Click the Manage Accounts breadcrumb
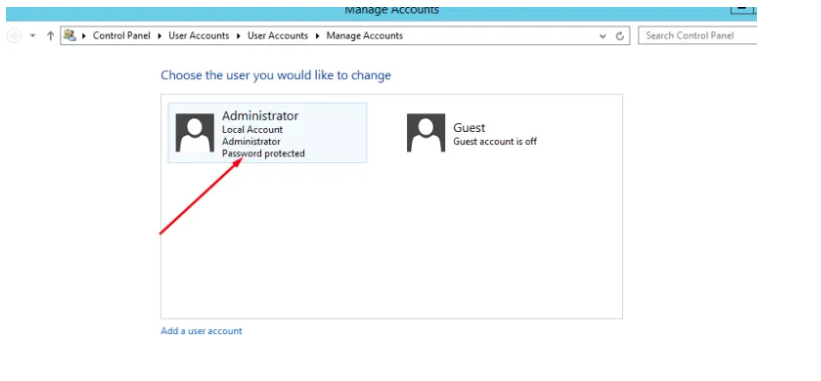Image resolution: width=821 pixels, height=381 pixels. click(365, 36)
